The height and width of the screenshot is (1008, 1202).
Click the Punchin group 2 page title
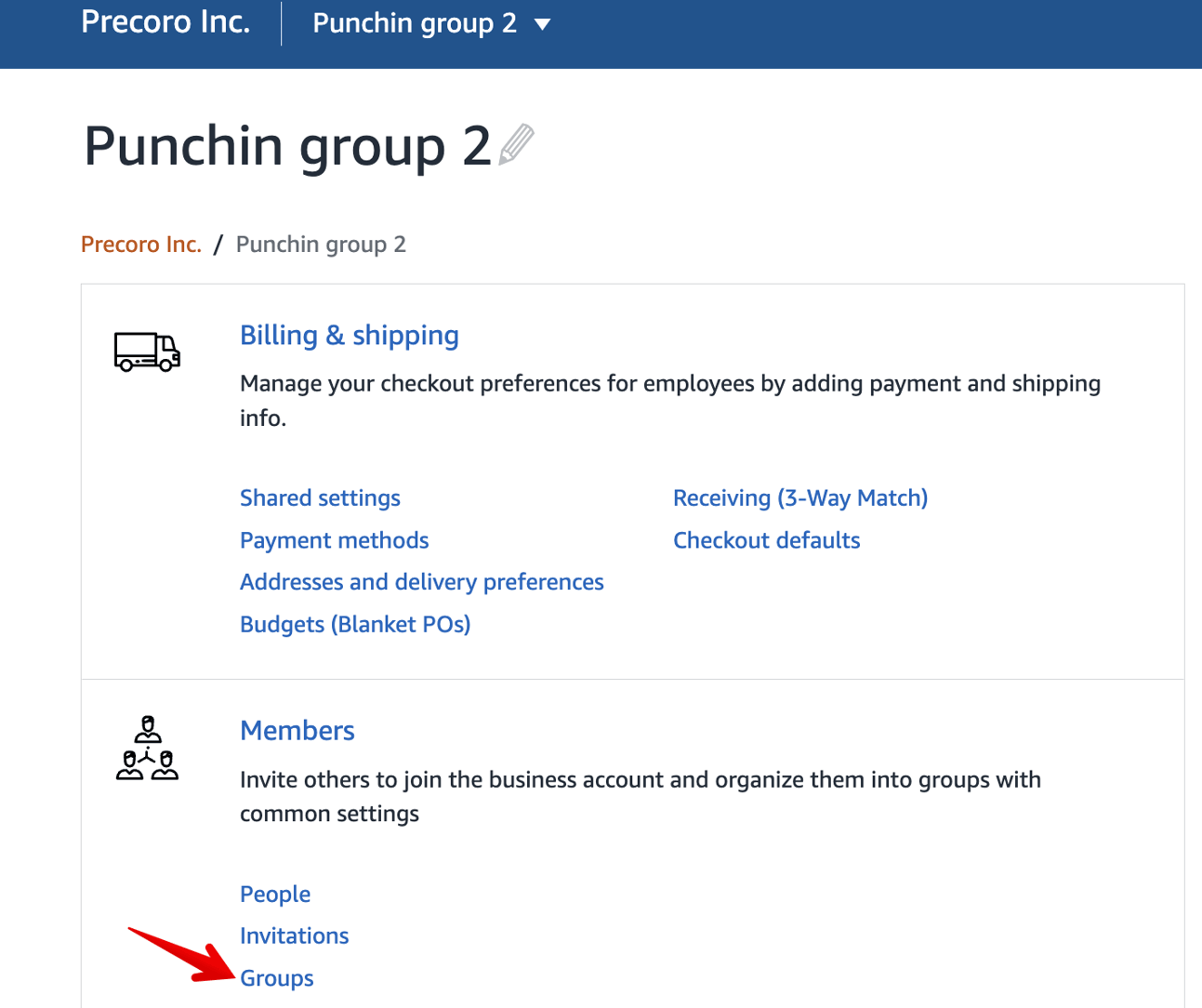[x=286, y=146]
